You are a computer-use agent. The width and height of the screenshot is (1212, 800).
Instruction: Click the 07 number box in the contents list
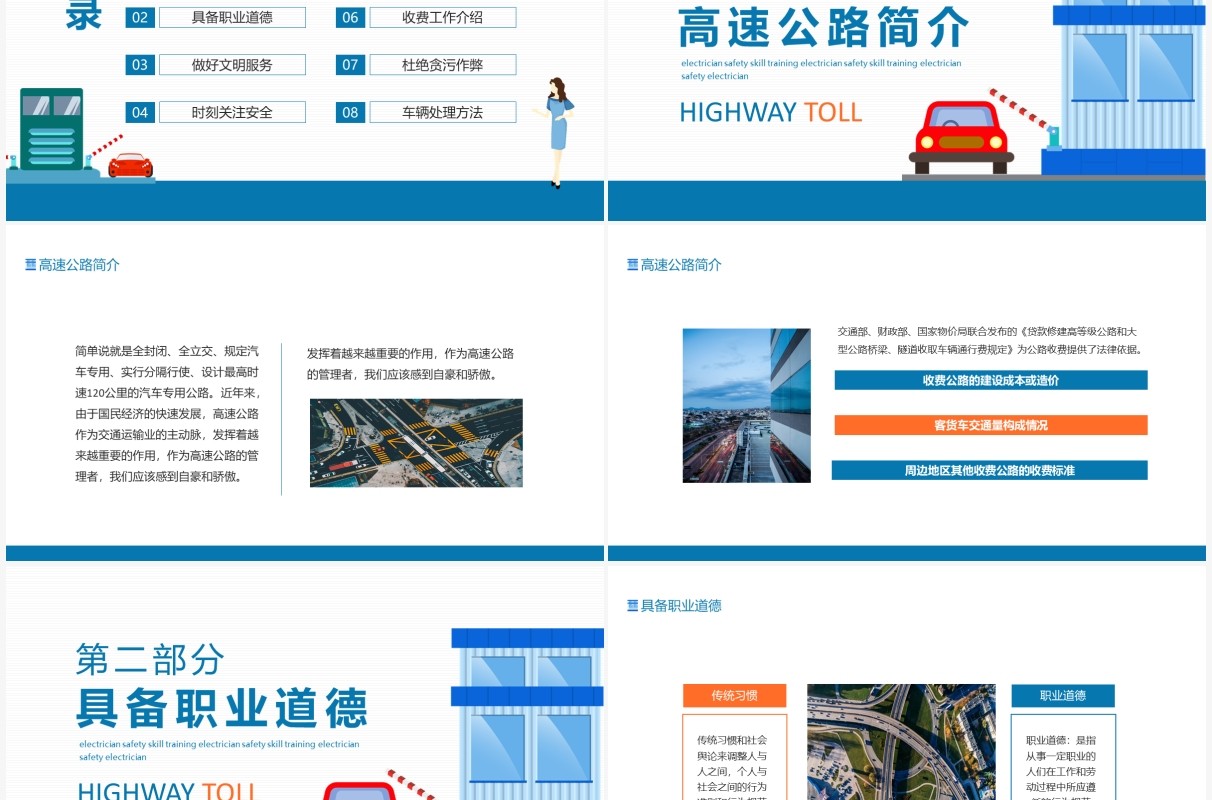pyautogui.click(x=350, y=65)
